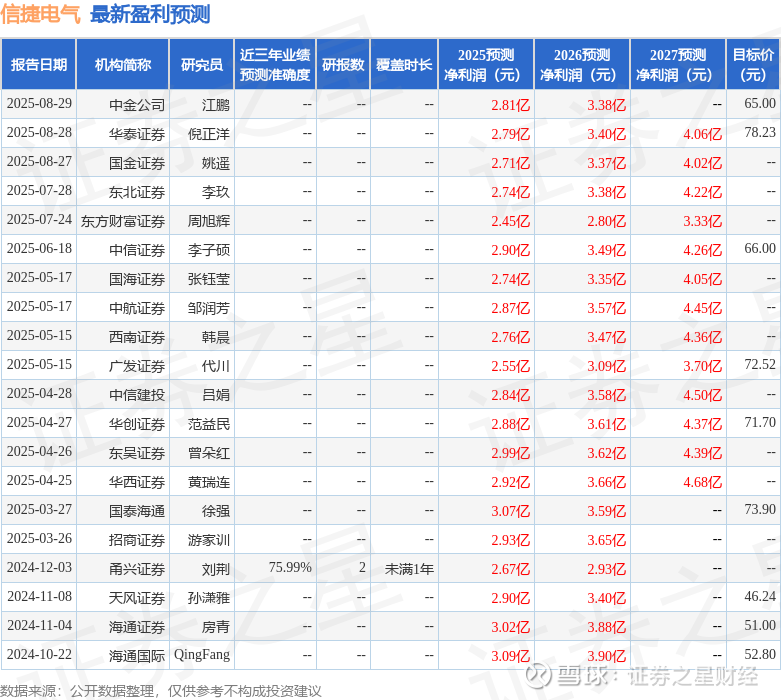Click the 信捷电气 title text

pyautogui.click(x=40, y=14)
